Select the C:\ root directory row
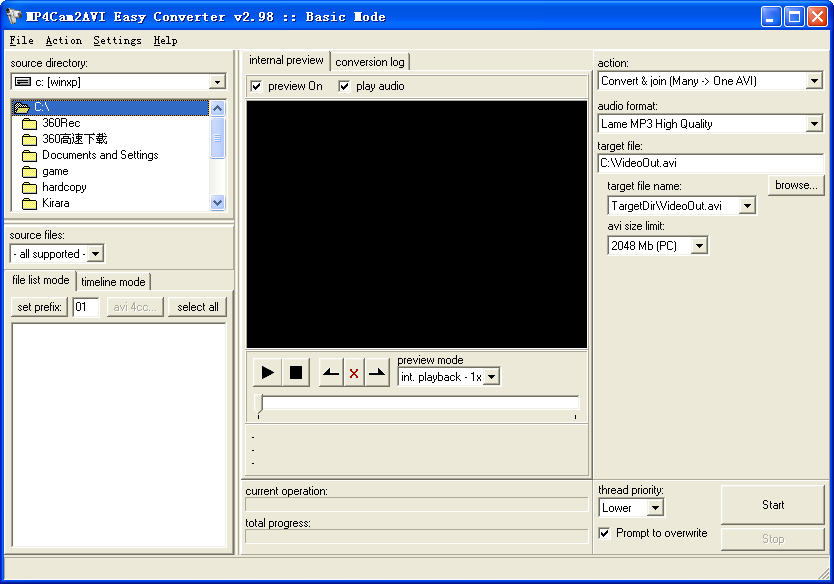This screenshot has height=584, width=834. 110,108
